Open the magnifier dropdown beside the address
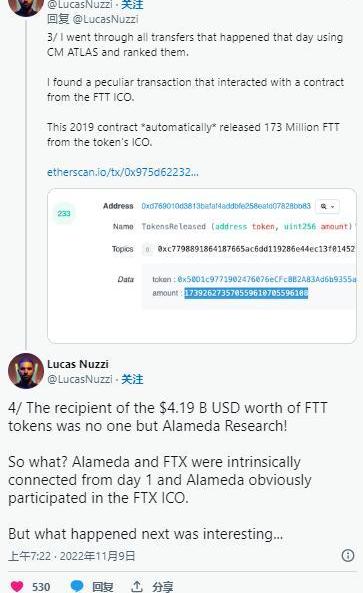Screen dimensions: 363x593 pos(327,206)
